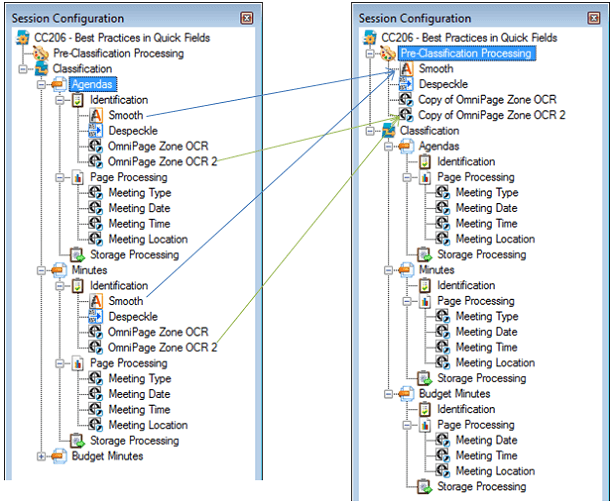Click the Smooth icon under left Agendas Identification
615x503 pixels.
96,115
